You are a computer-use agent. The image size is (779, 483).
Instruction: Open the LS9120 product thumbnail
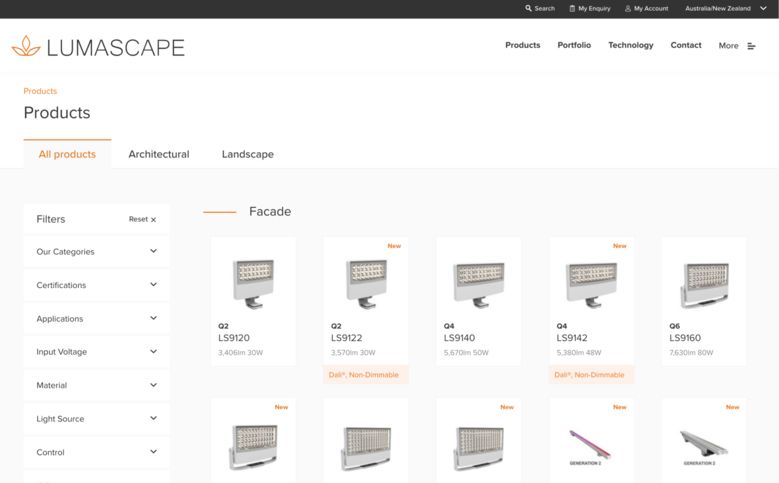(253, 283)
